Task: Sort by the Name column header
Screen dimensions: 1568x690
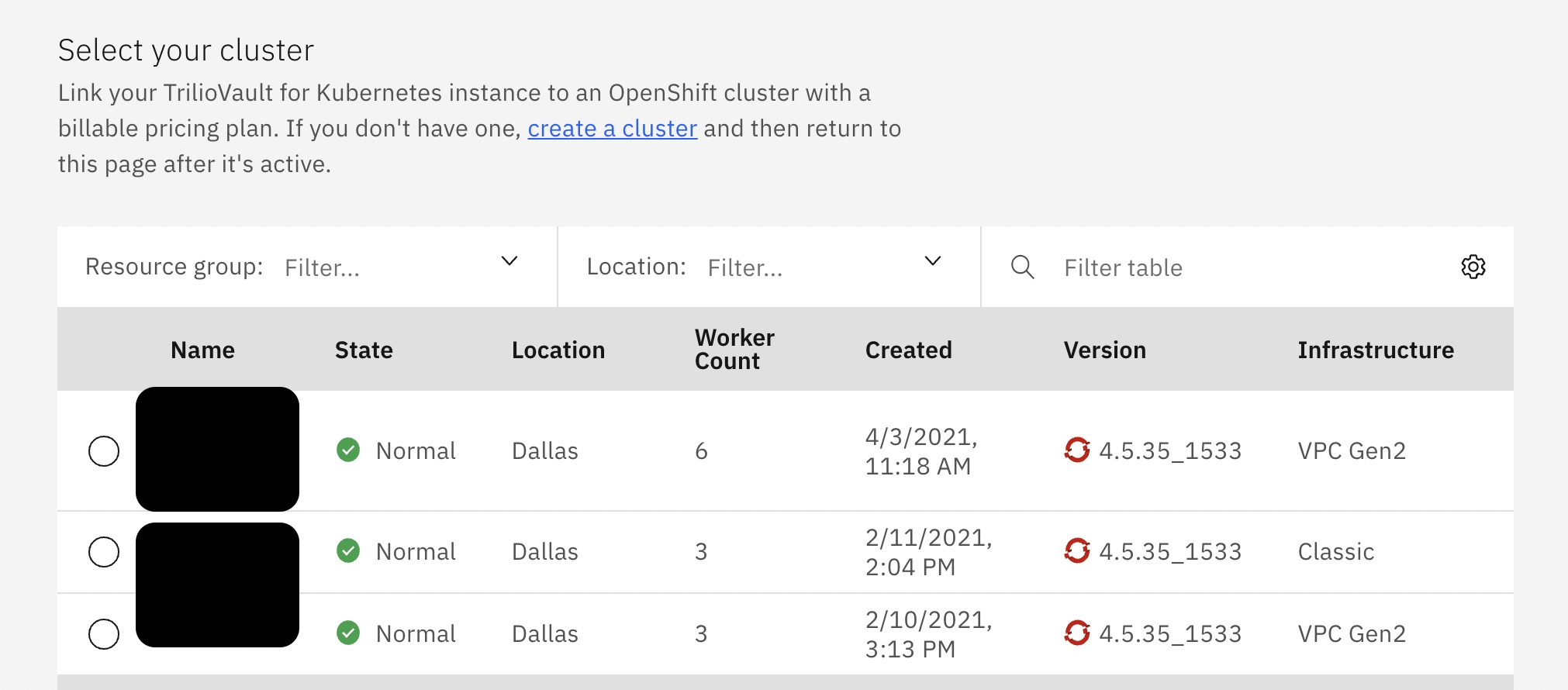Action: tap(202, 350)
